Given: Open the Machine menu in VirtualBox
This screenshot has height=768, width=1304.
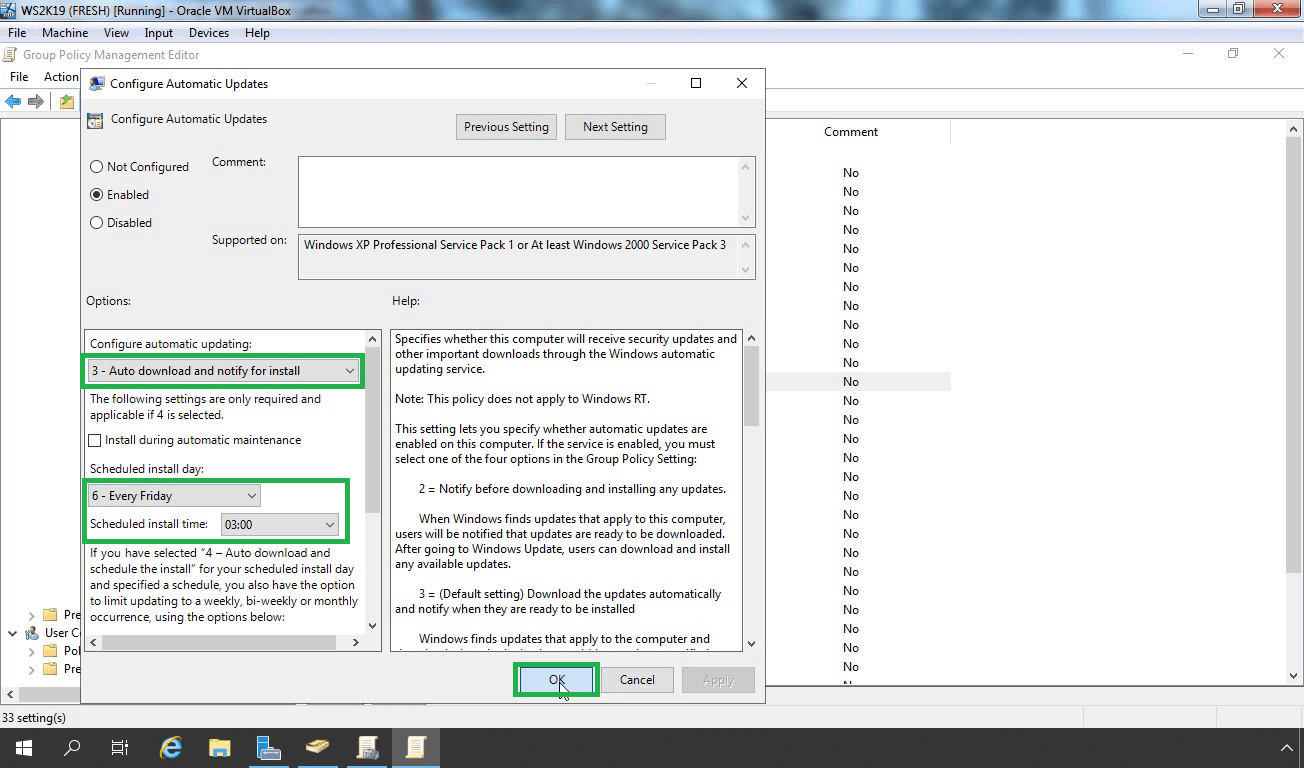Looking at the screenshot, I should pyautogui.click(x=65, y=33).
